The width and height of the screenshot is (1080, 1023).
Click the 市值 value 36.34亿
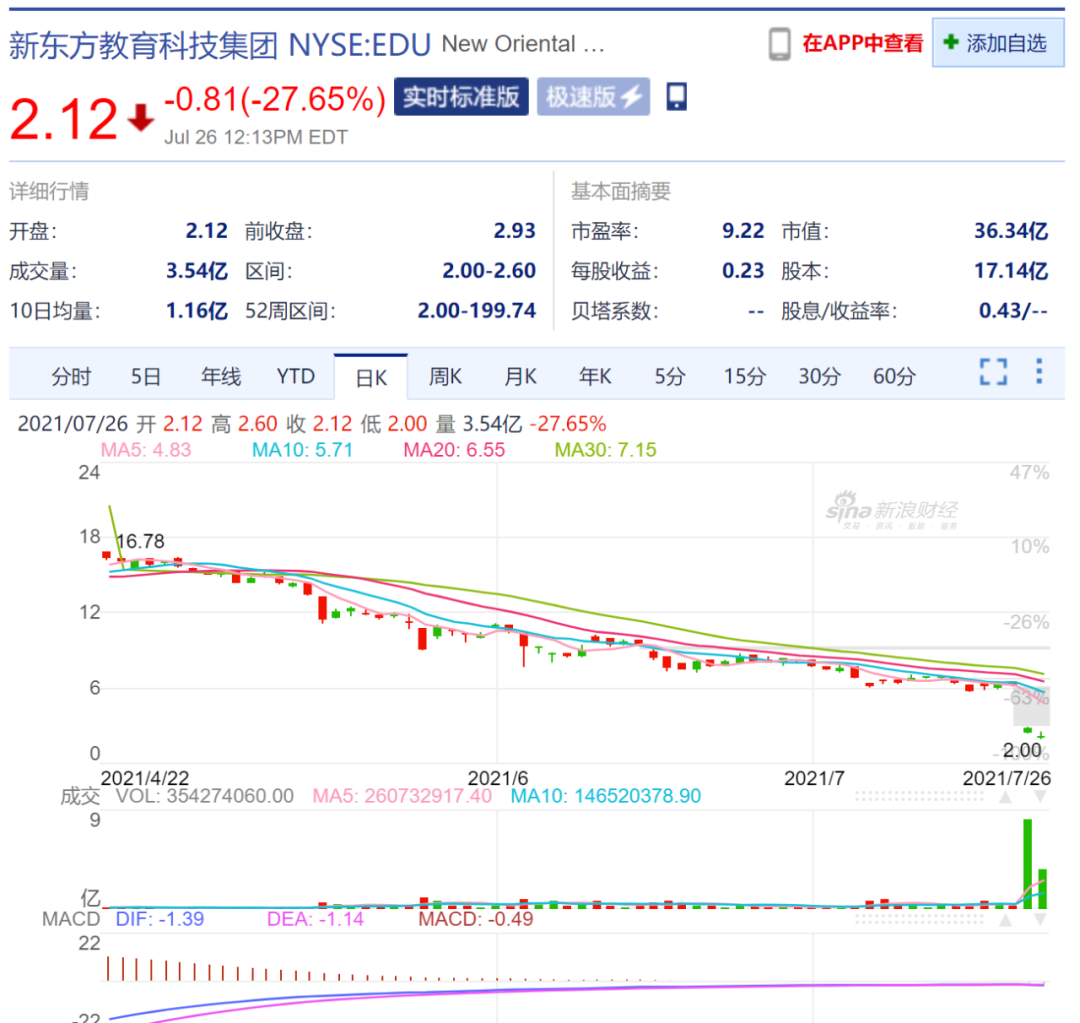1010,231
